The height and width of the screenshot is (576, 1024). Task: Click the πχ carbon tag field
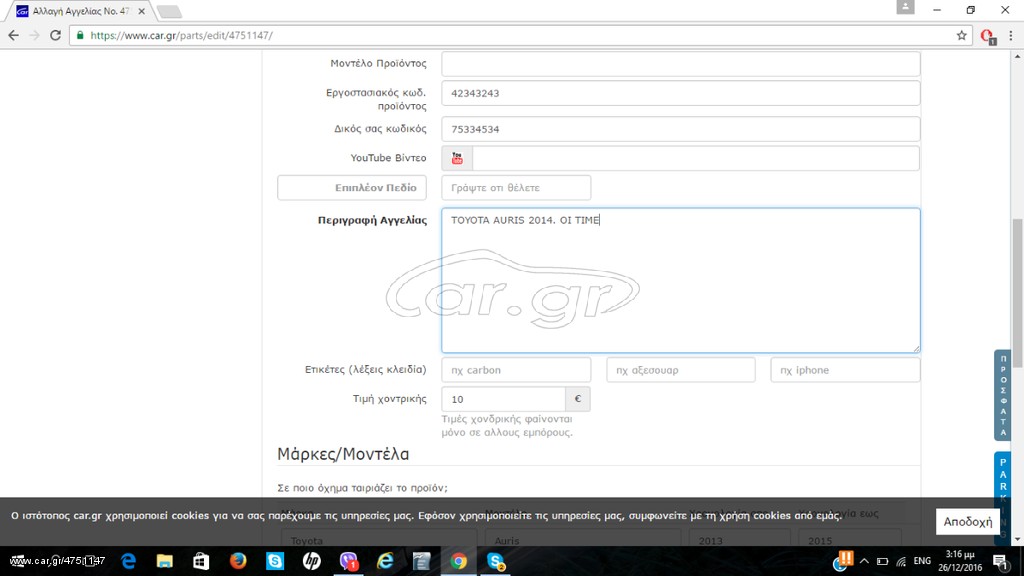click(516, 370)
